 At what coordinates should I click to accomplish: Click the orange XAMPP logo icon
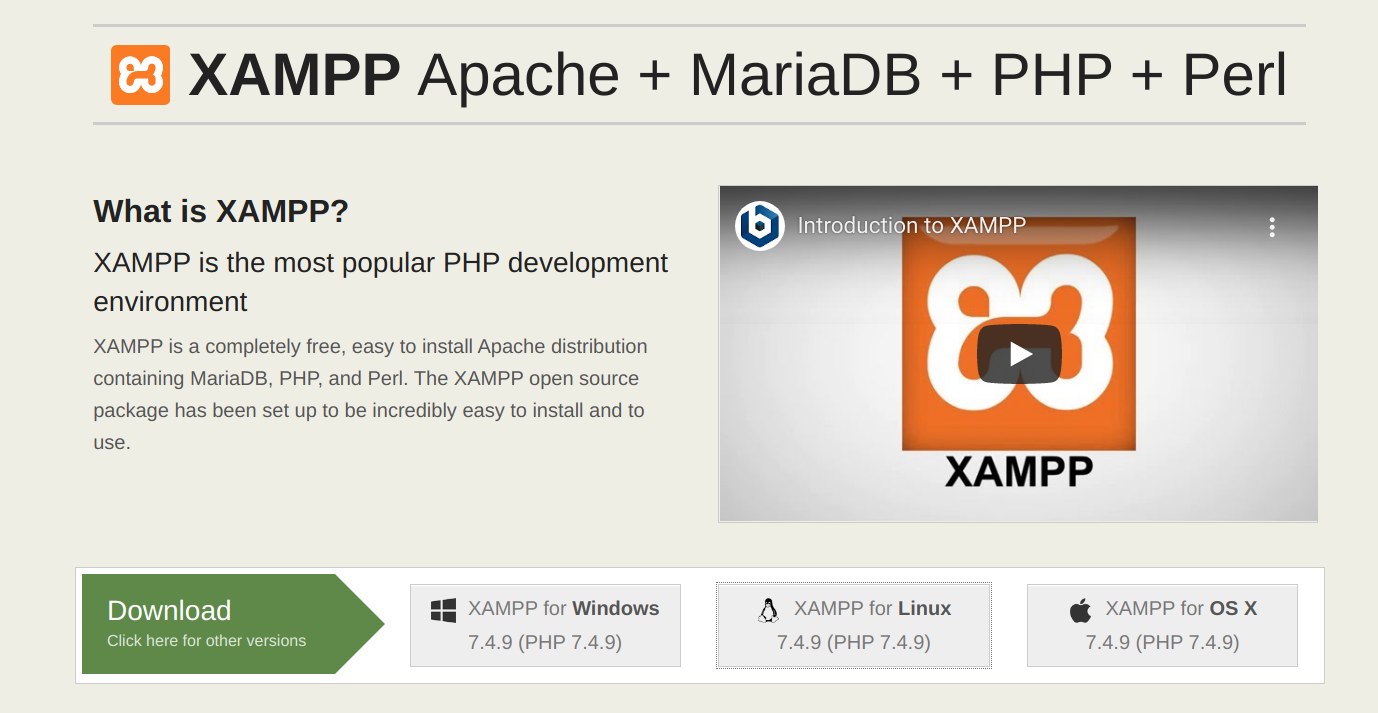pos(140,73)
